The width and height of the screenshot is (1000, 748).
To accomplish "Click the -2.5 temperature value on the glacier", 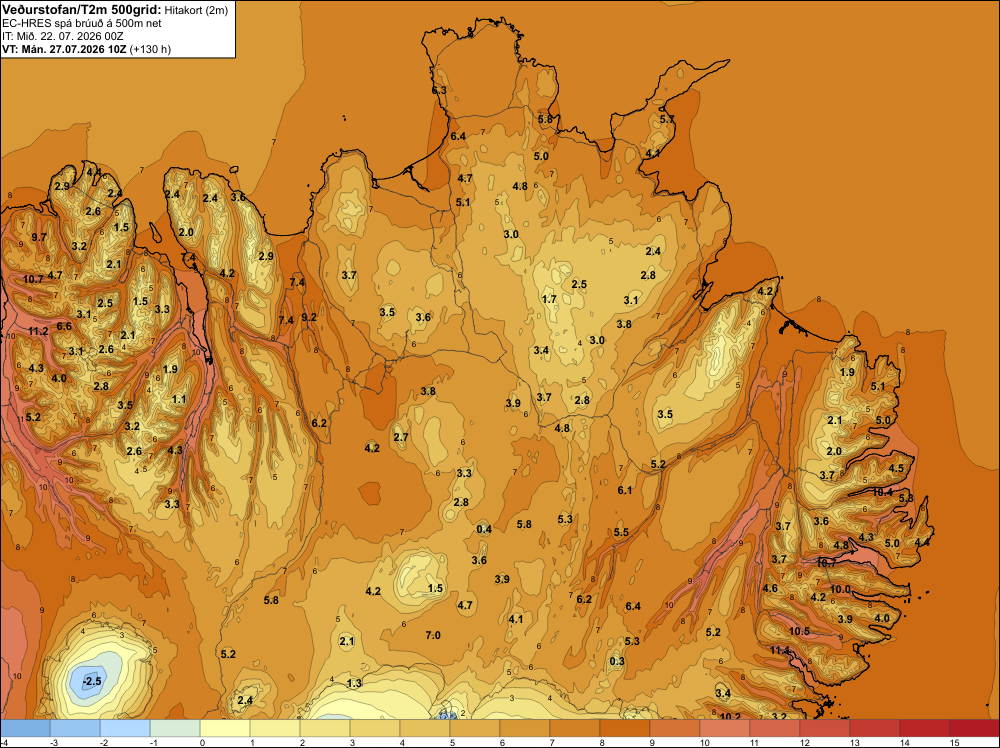I will [92, 681].
